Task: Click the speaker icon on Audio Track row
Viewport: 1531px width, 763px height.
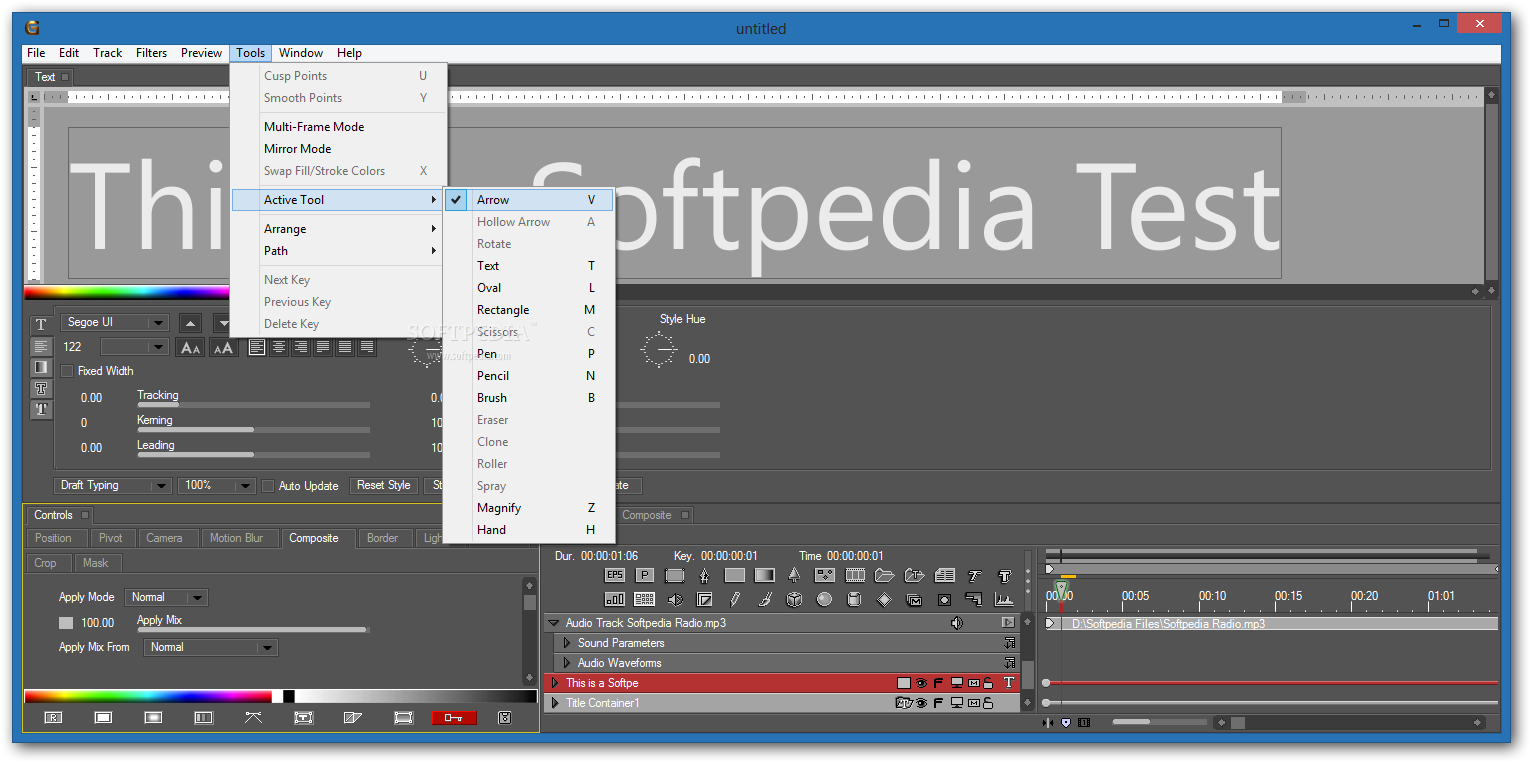Action: (956, 623)
